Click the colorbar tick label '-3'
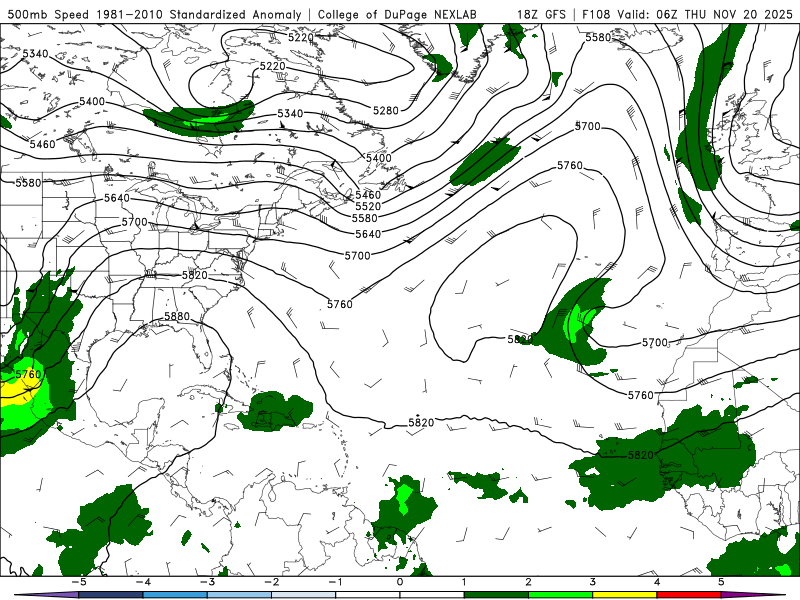Screen dimensions: 800x600 (x=207, y=582)
